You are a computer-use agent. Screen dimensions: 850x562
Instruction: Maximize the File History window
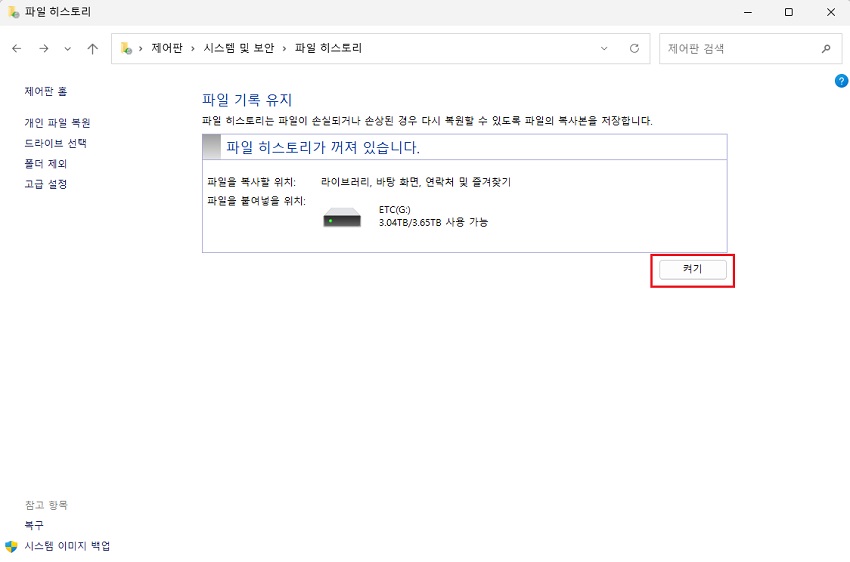789,12
